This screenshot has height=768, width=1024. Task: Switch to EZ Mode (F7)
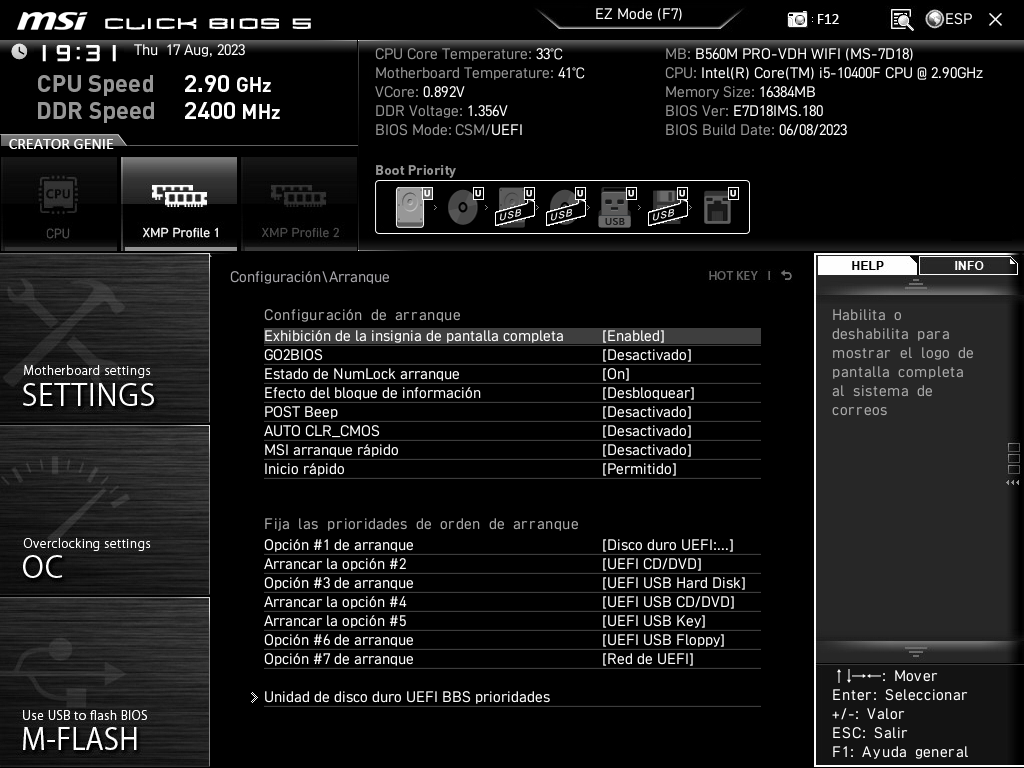pos(638,14)
